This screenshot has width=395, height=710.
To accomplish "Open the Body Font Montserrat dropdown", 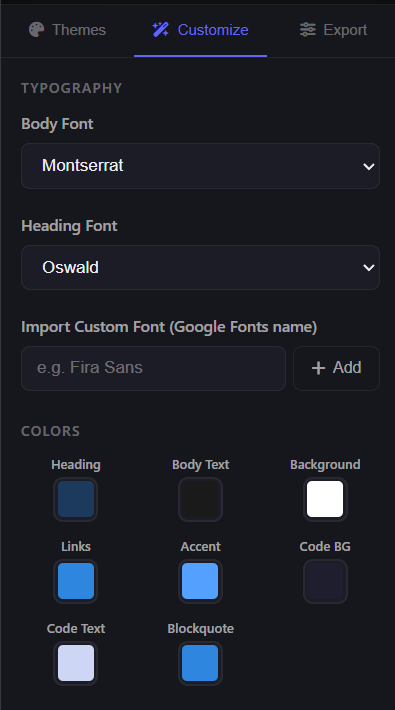I will pos(200,166).
